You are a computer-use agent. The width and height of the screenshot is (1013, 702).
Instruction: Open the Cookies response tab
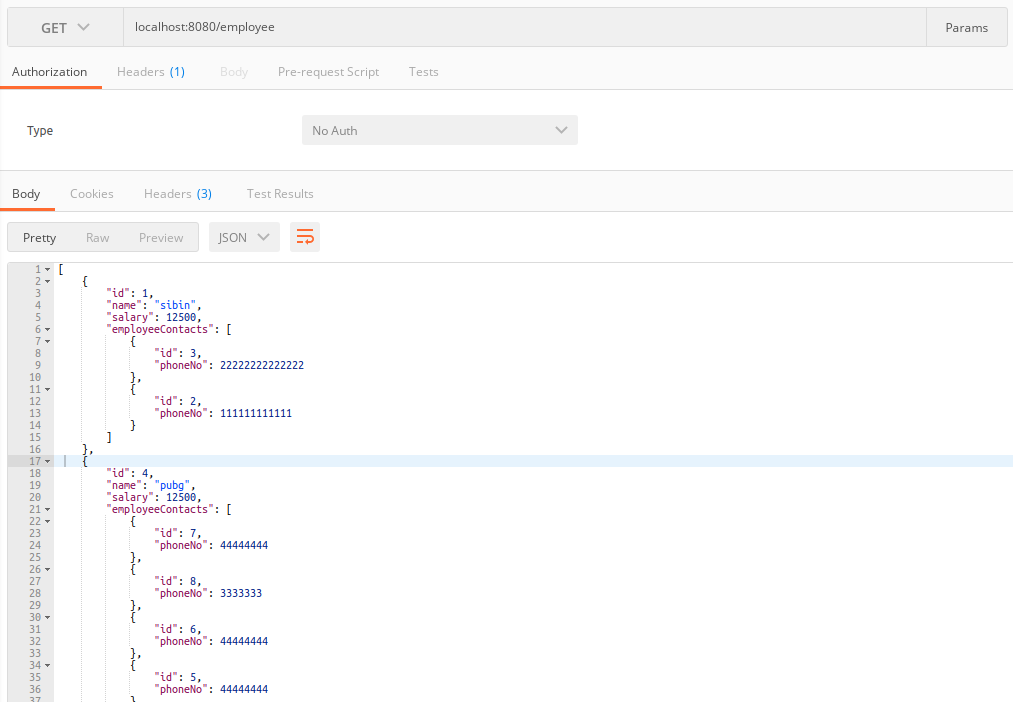[x=92, y=193]
